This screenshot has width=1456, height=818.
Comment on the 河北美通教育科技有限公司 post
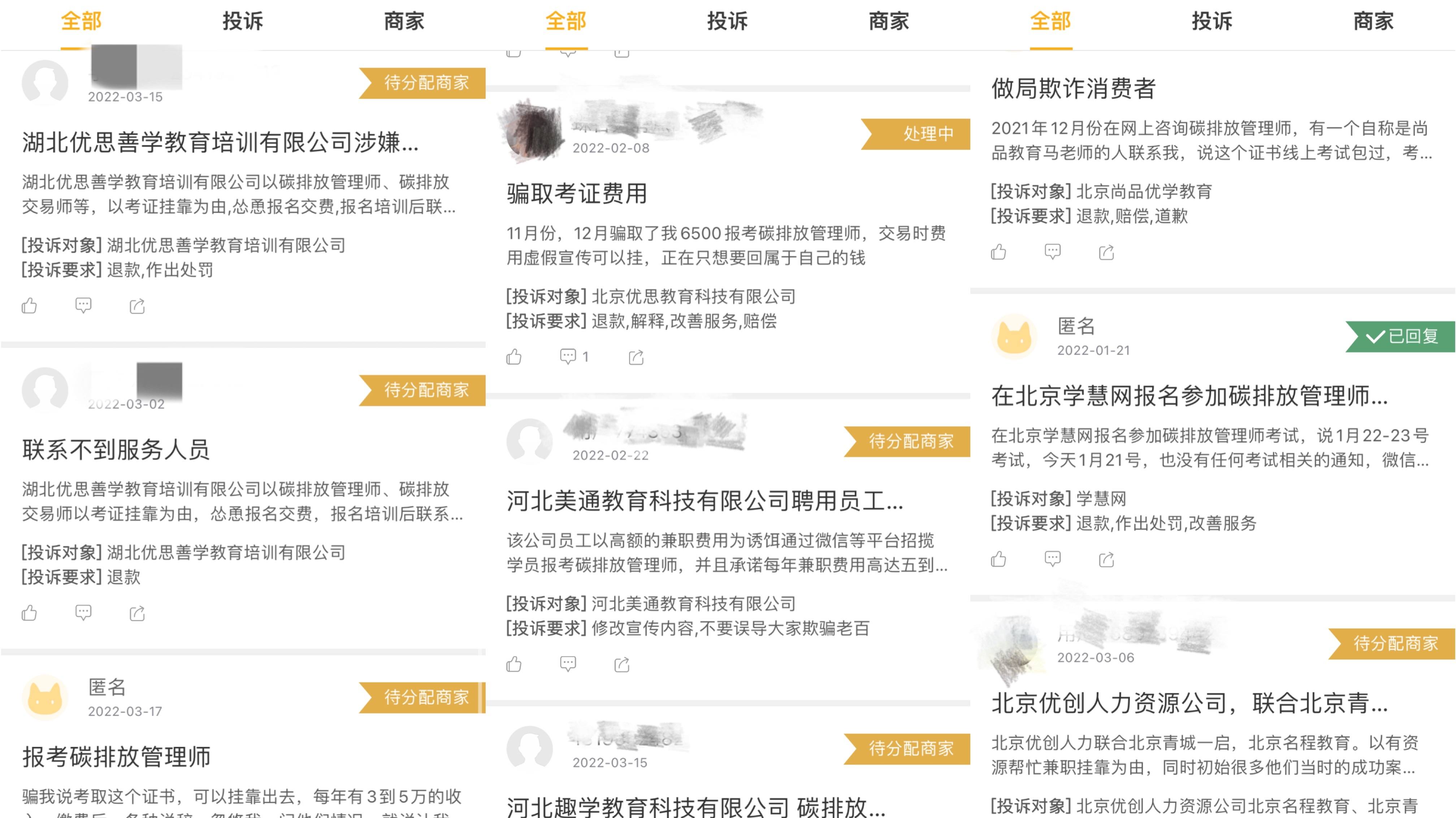coord(567,664)
